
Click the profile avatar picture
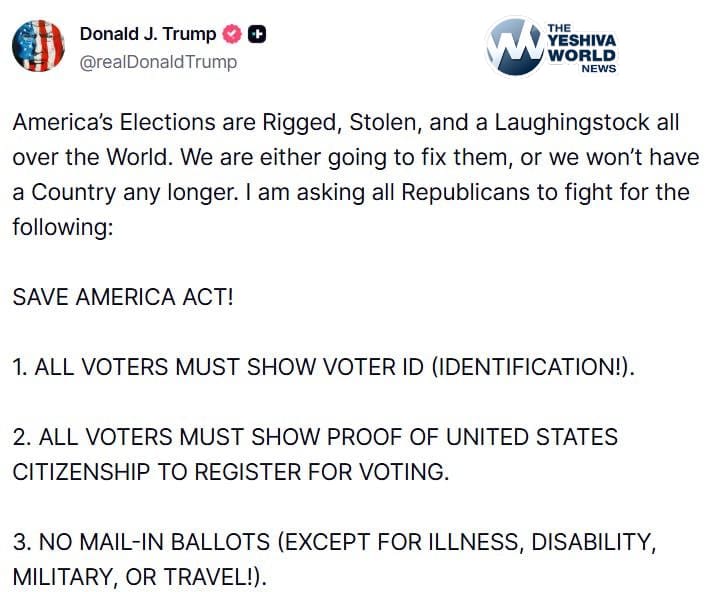(x=40, y=46)
